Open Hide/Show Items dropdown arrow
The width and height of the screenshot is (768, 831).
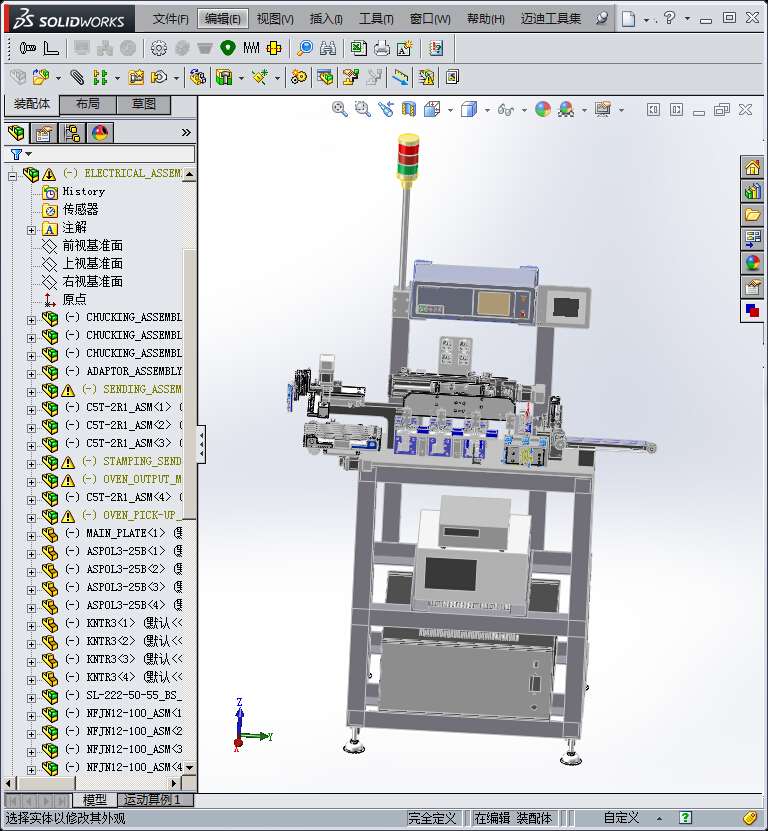click(x=524, y=110)
